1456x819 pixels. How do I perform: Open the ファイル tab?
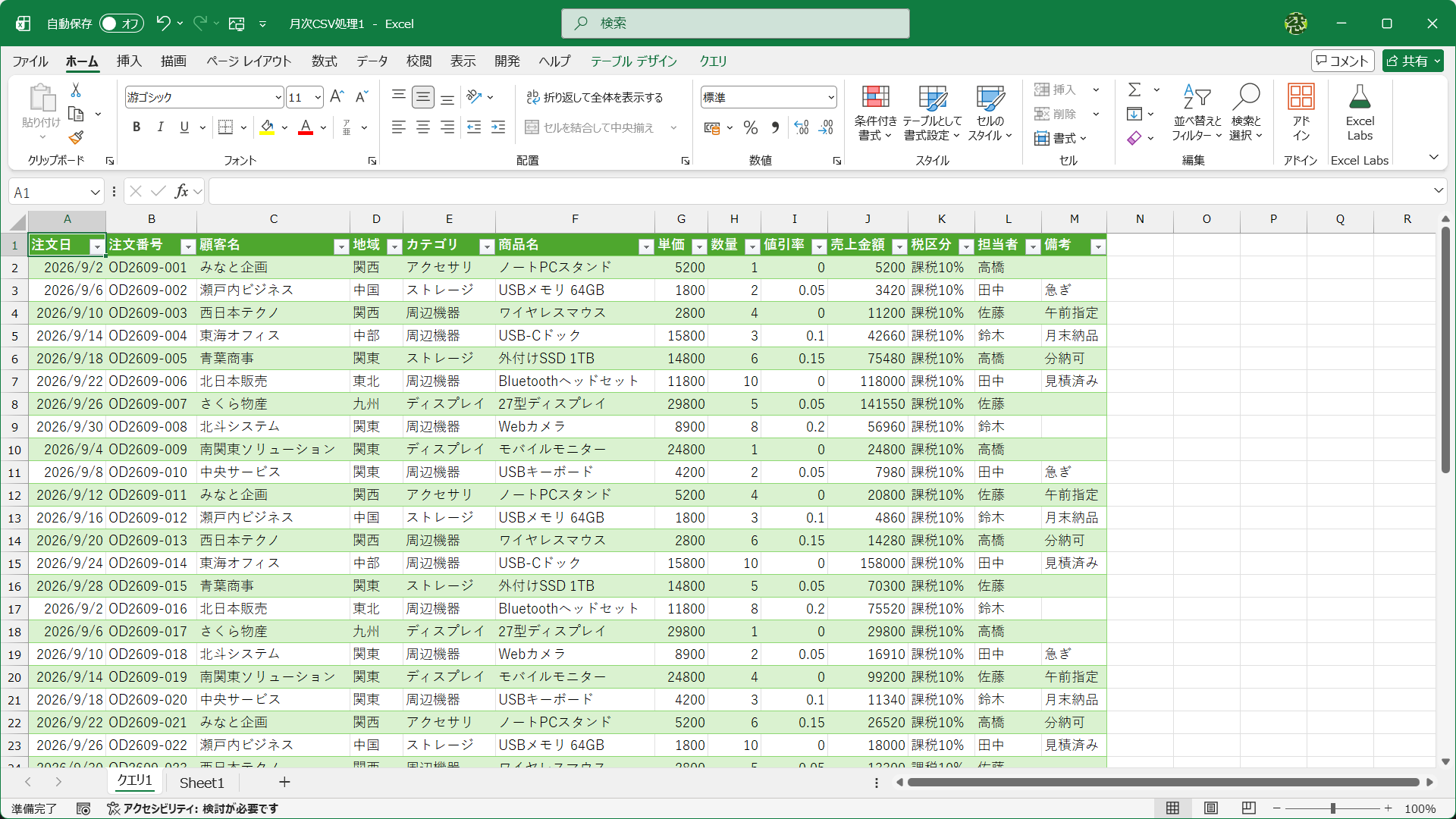30,61
